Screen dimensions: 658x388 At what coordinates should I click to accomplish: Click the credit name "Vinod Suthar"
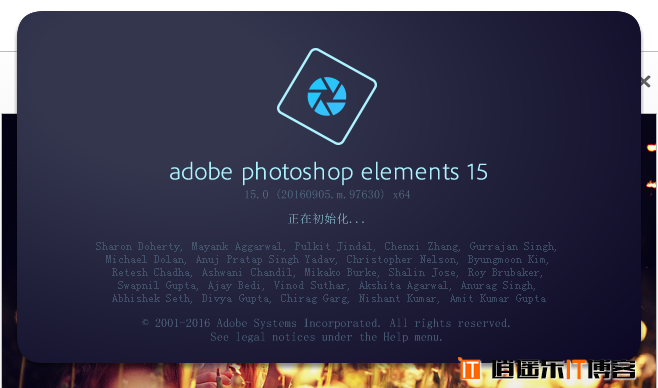pyautogui.click(x=310, y=286)
